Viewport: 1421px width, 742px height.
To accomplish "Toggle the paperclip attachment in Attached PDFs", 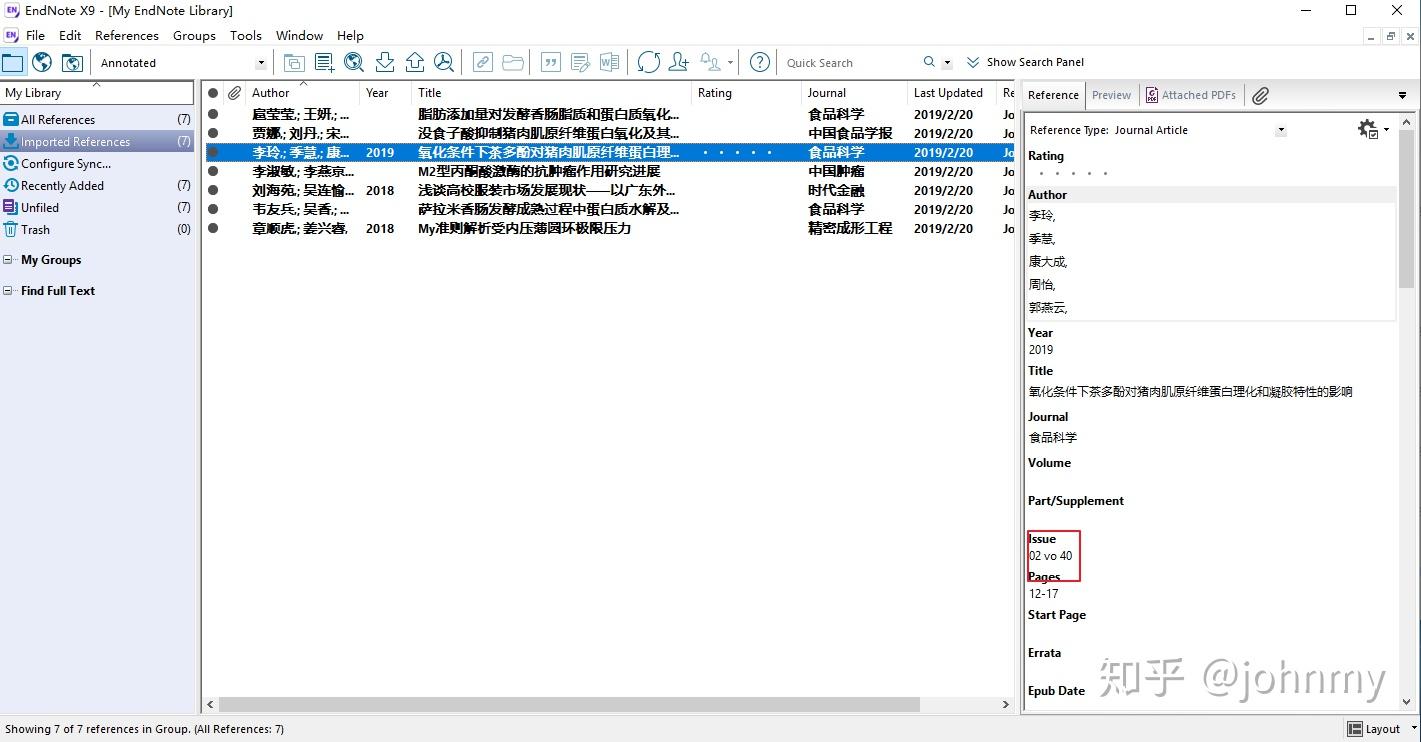I will point(1260,95).
